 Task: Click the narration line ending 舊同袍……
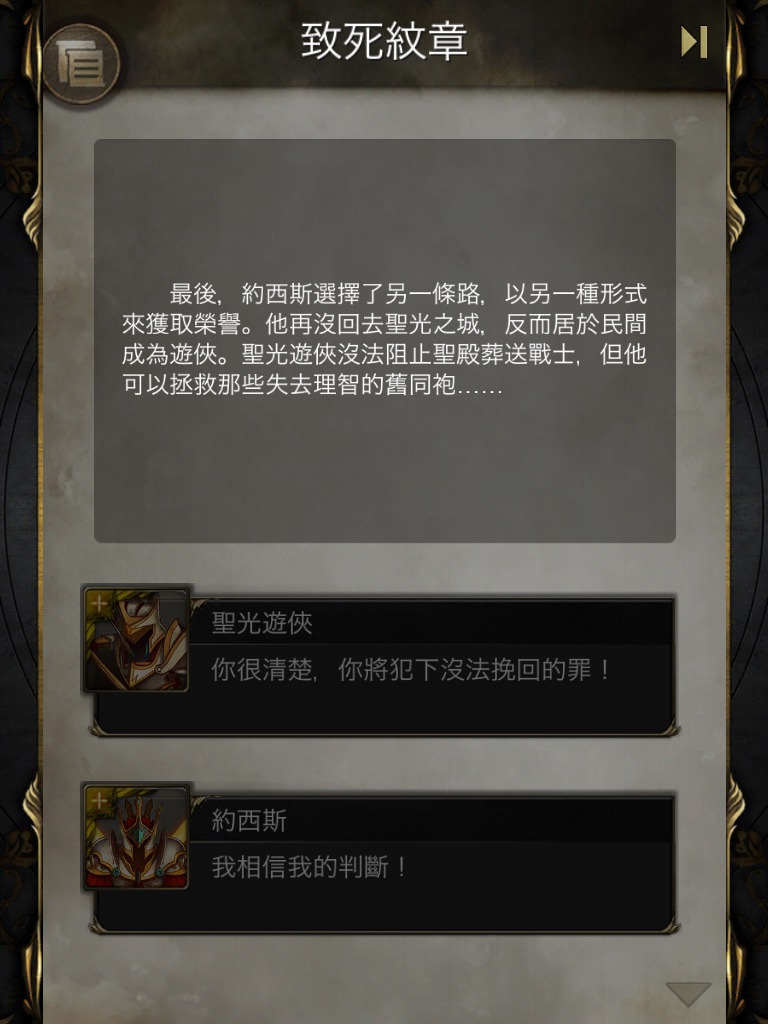312,385
